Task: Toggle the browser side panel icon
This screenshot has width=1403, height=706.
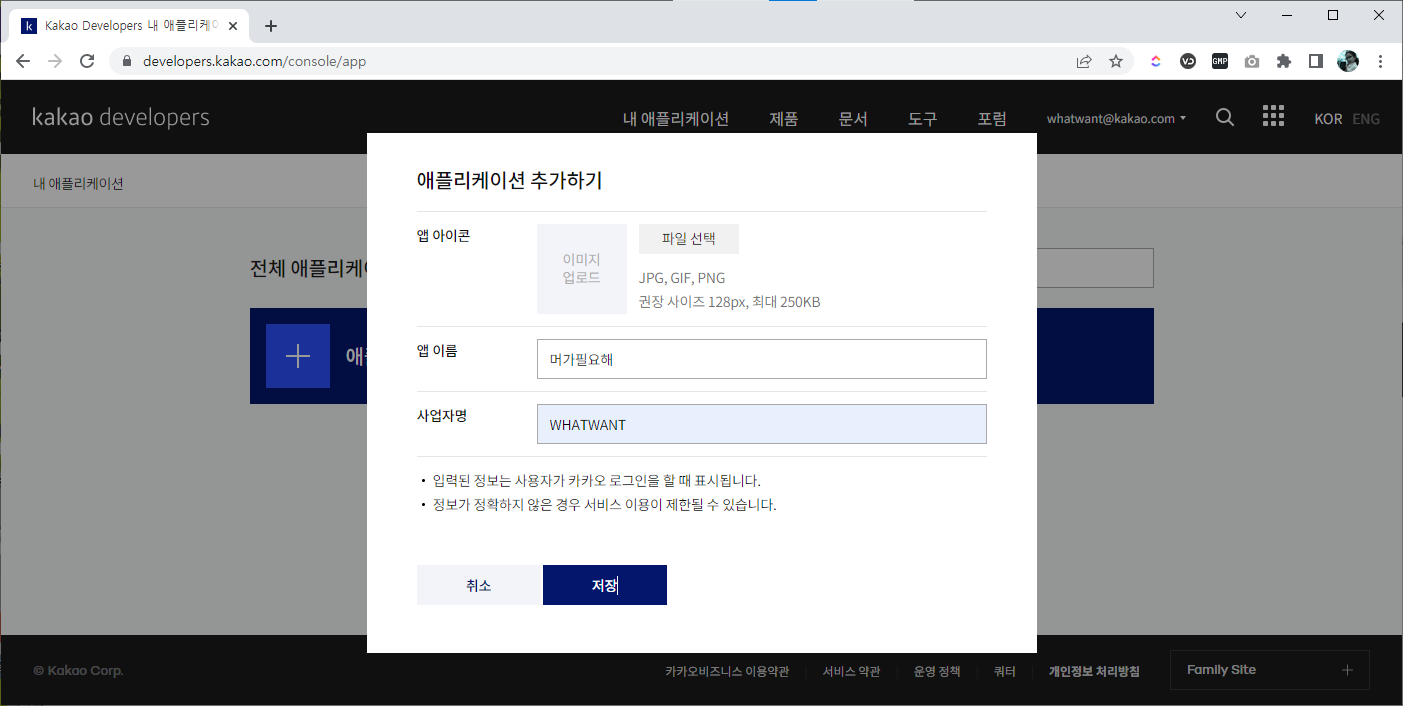Action: (x=1316, y=61)
